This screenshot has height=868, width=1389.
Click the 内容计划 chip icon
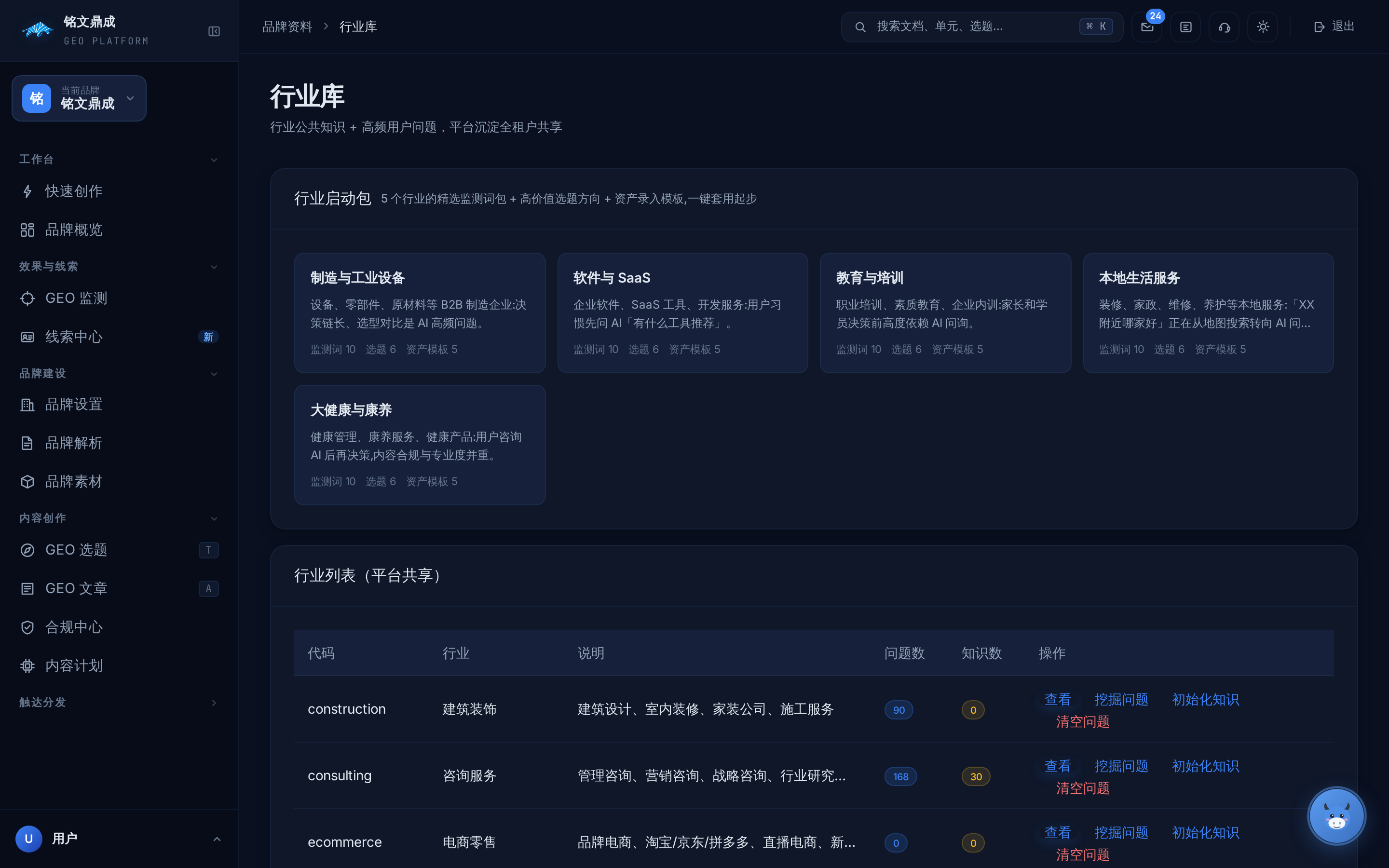[x=27, y=665]
